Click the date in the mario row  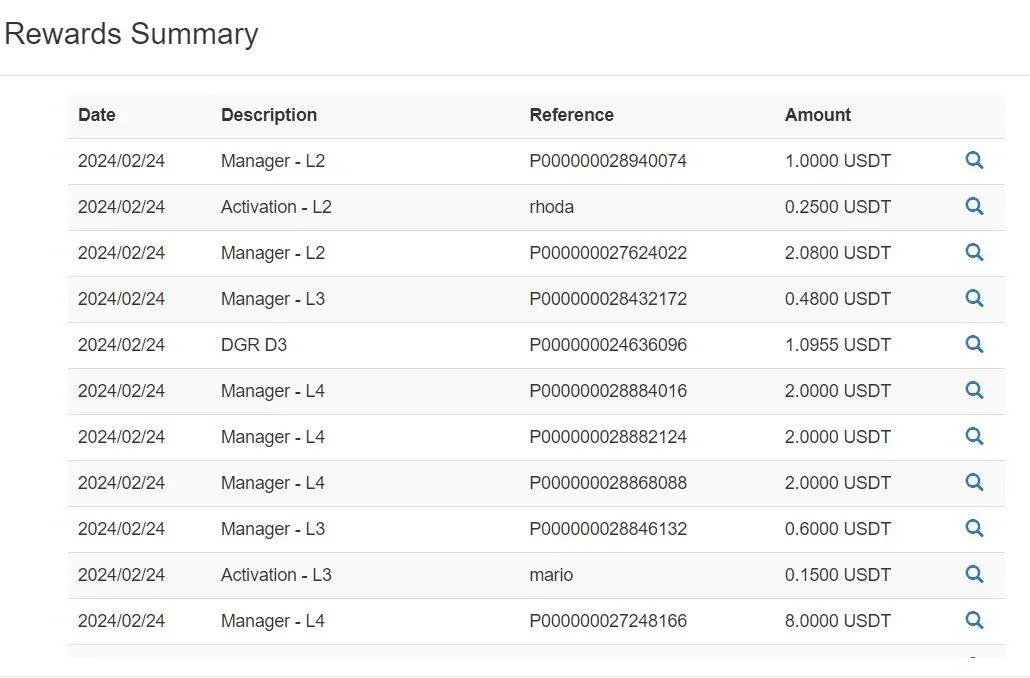[x=121, y=575]
